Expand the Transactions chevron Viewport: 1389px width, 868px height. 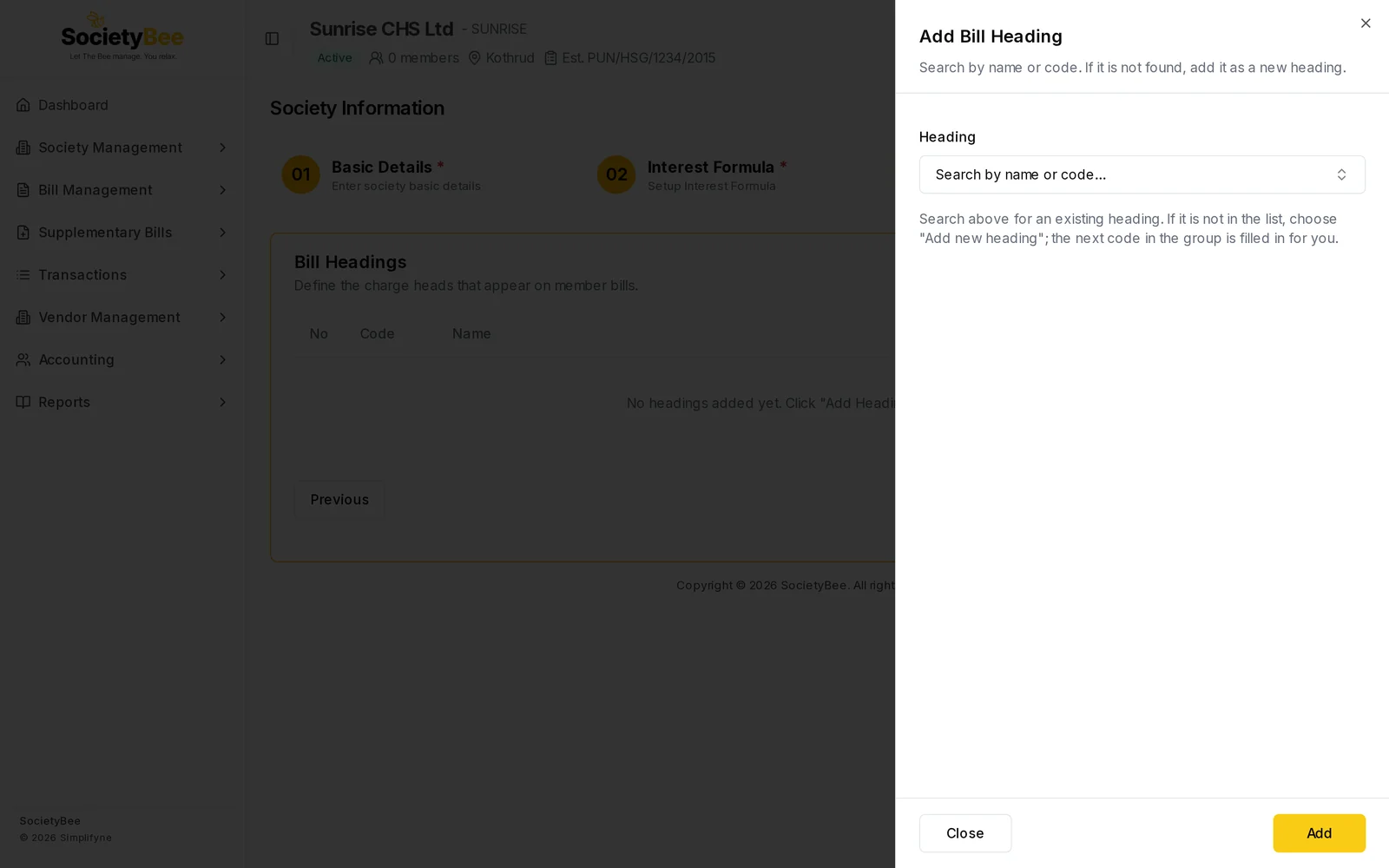222,275
